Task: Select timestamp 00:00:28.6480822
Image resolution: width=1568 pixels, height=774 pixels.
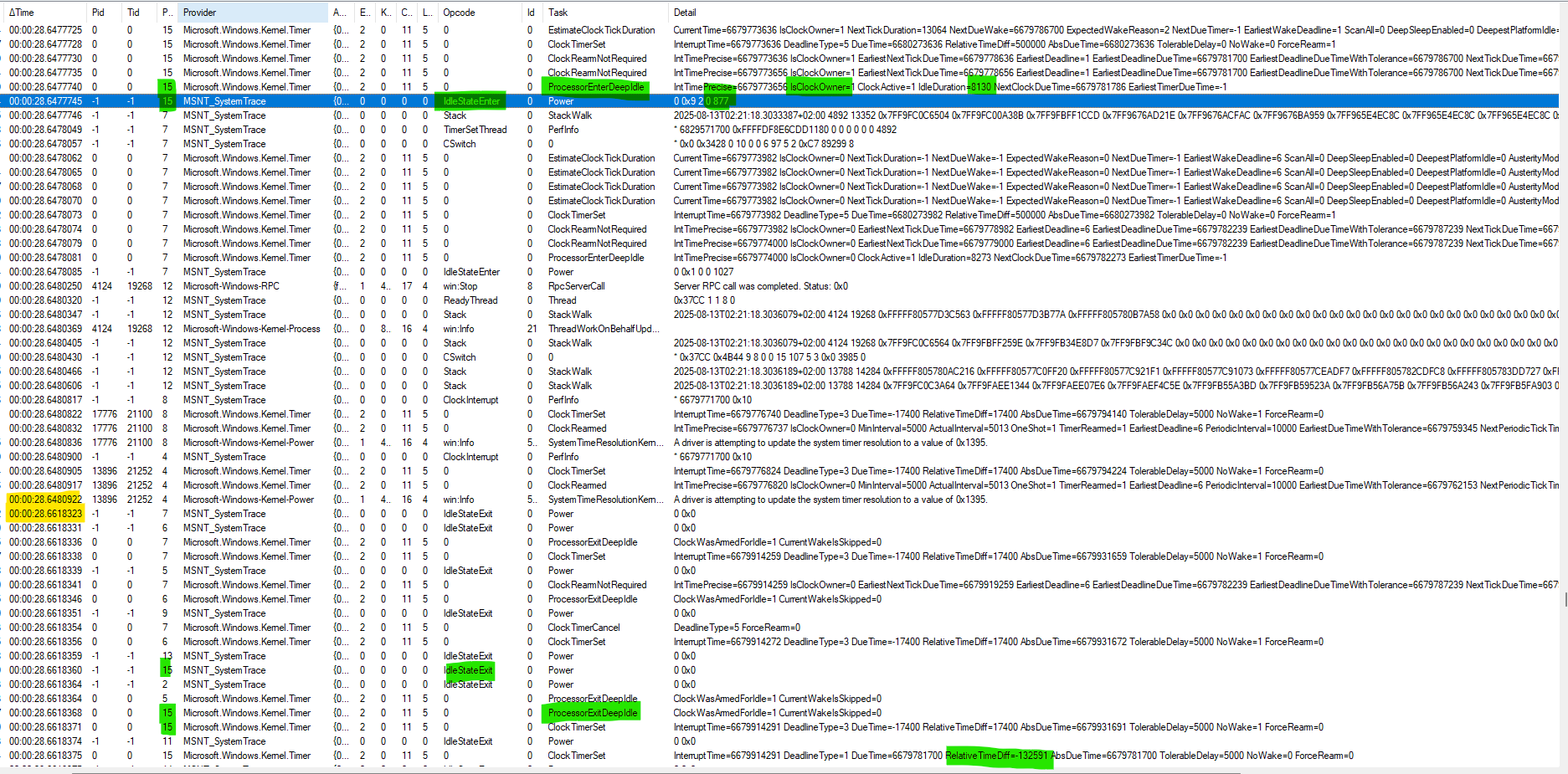Action: pos(46,414)
